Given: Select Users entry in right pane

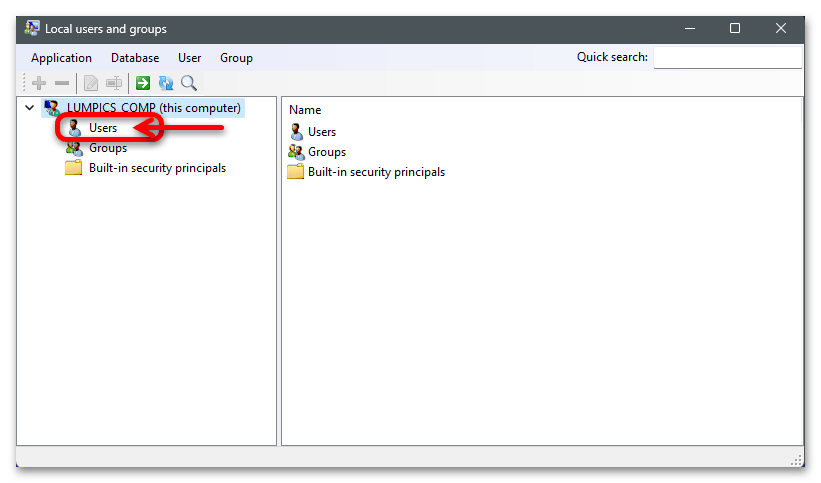Looking at the screenshot, I should pos(322,132).
